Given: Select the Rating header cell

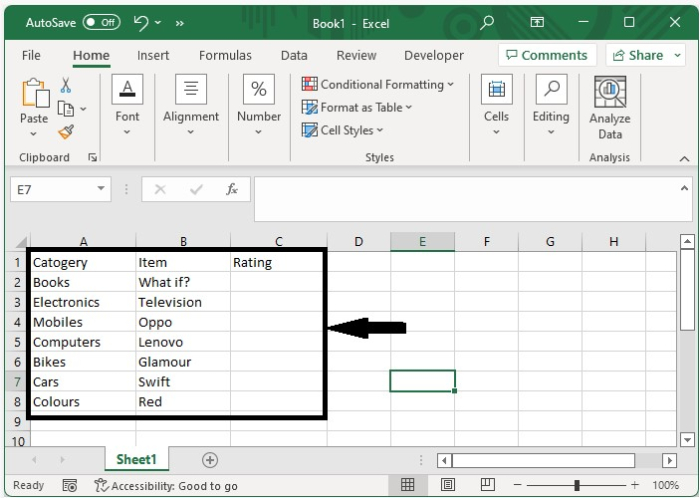Looking at the screenshot, I should coord(276,262).
